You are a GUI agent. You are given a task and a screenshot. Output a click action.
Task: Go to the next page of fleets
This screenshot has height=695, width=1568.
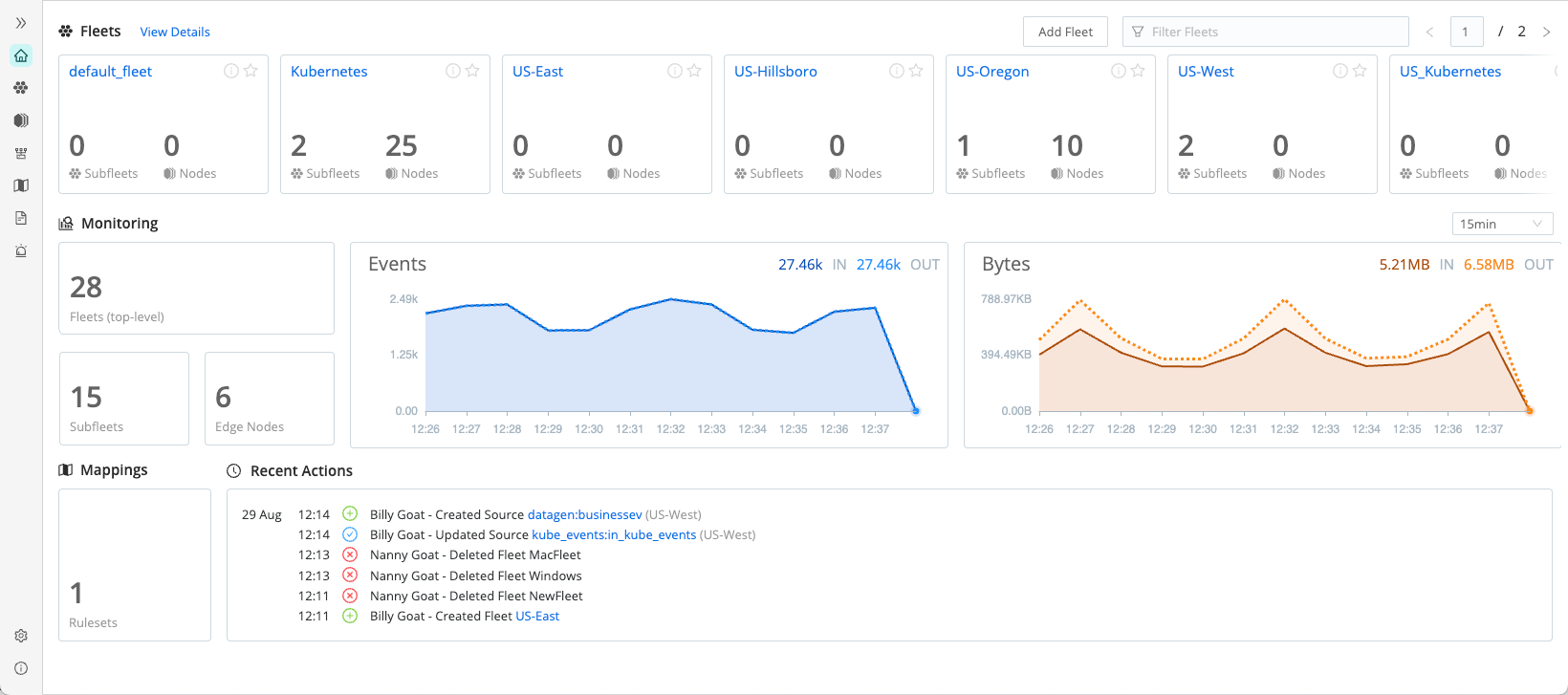[1546, 32]
